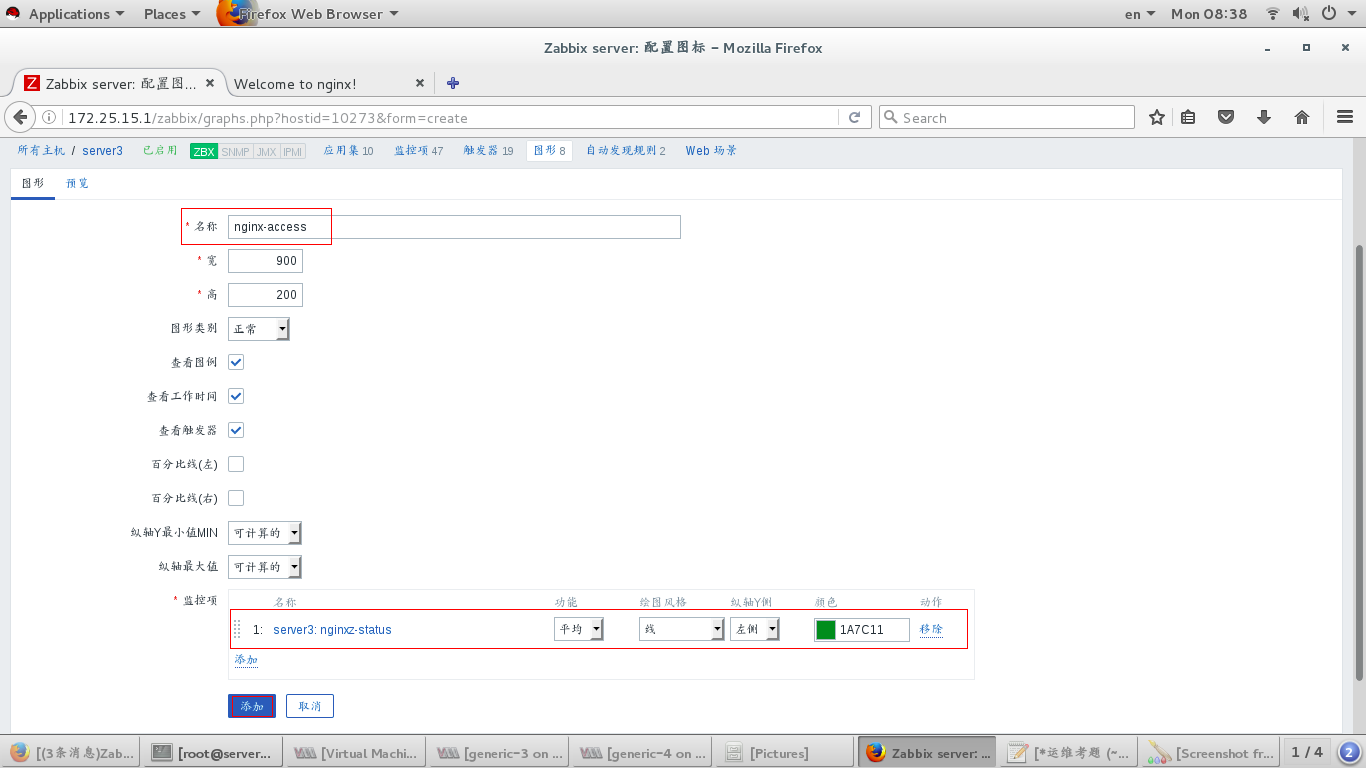
Task: Open the Places menu in top panel
Action: click(x=171, y=14)
